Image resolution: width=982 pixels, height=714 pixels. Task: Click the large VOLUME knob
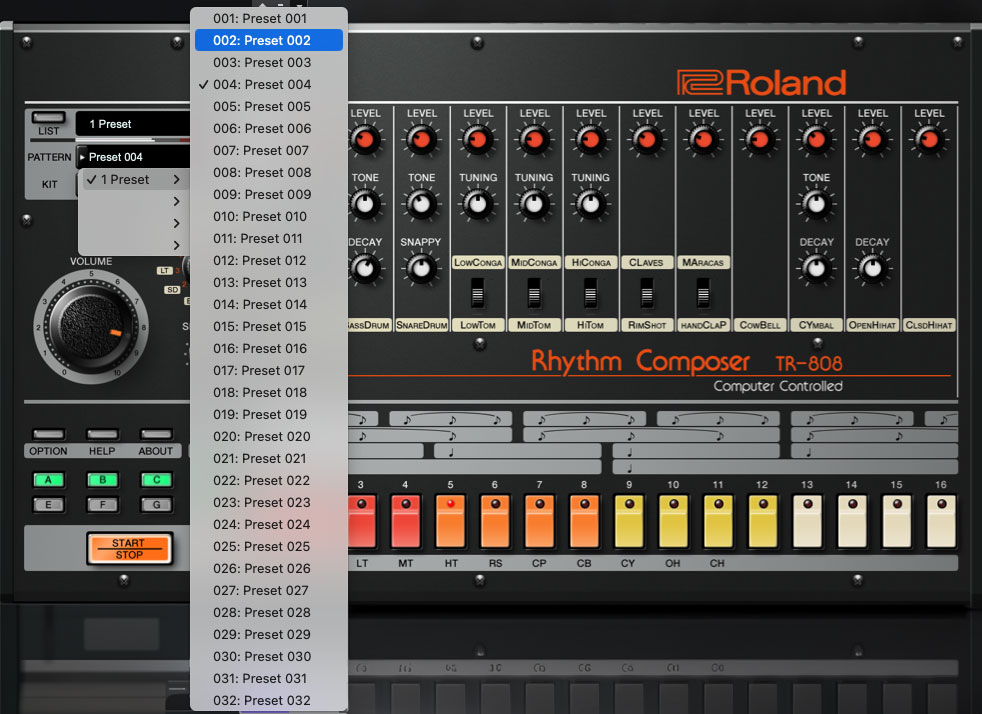click(91, 327)
